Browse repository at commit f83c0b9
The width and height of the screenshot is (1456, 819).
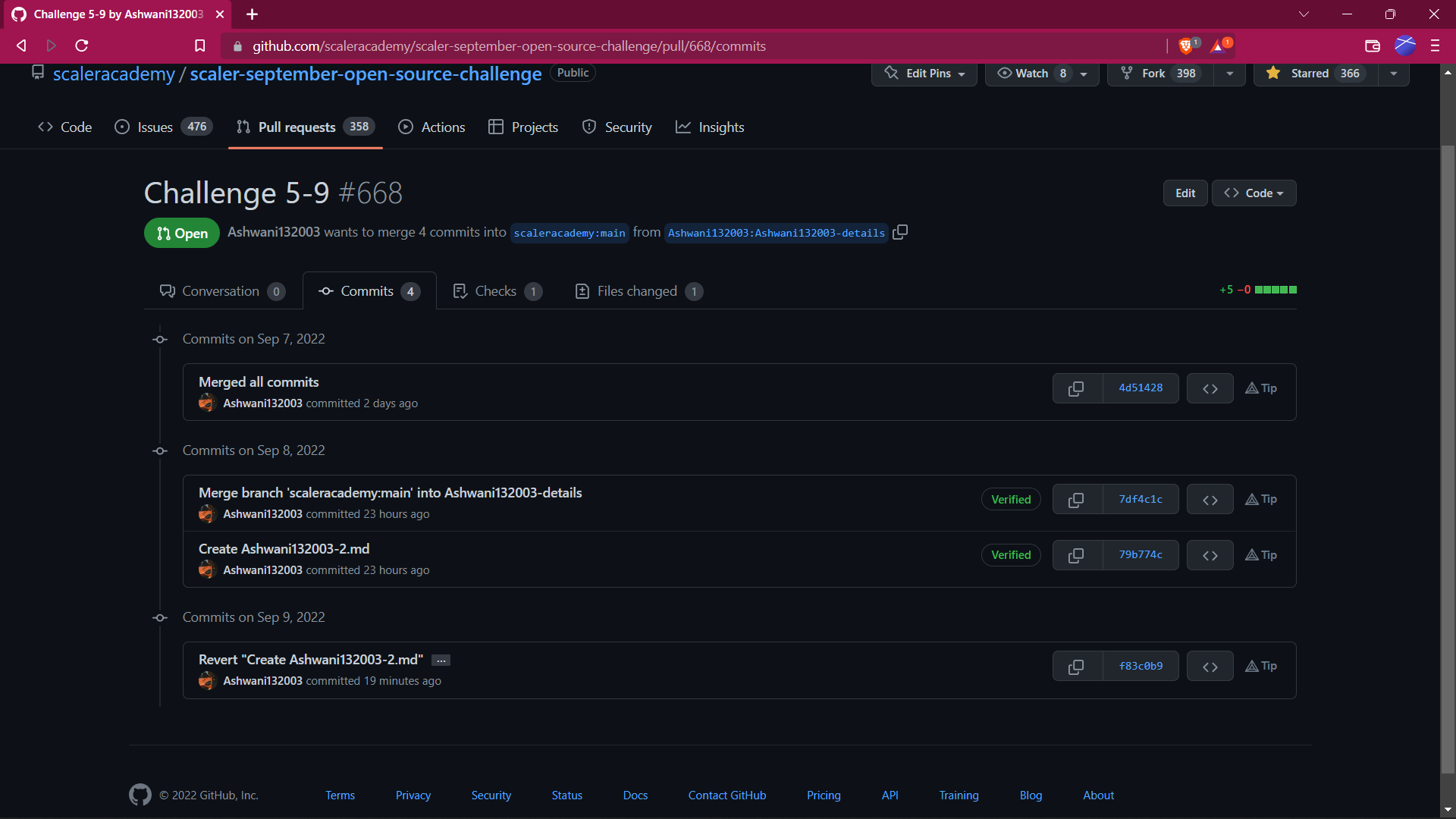pyautogui.click(x=1210, y=667)
